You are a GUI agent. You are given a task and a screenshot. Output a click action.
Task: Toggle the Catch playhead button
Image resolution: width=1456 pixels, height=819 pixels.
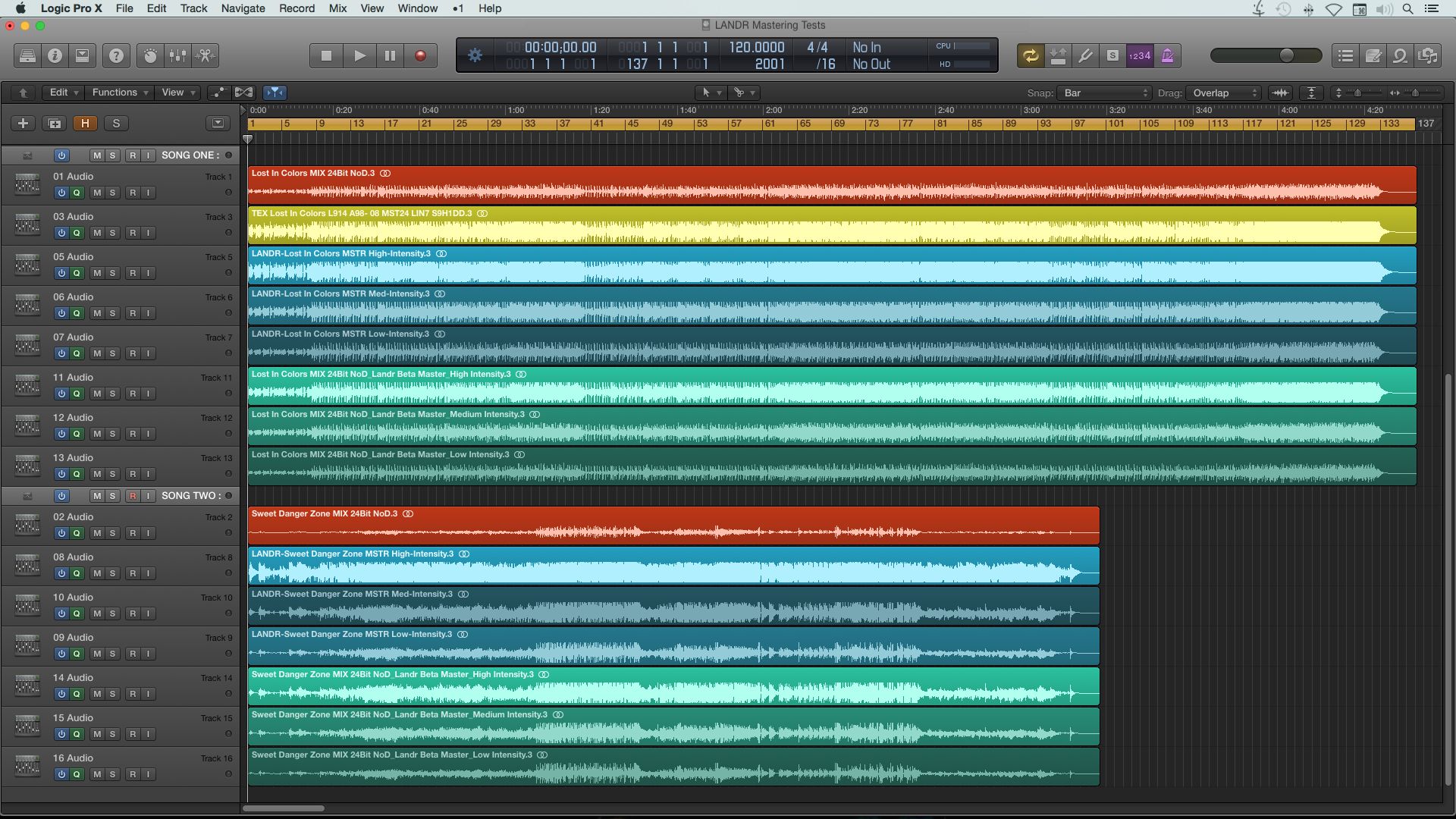click(275, 93)
